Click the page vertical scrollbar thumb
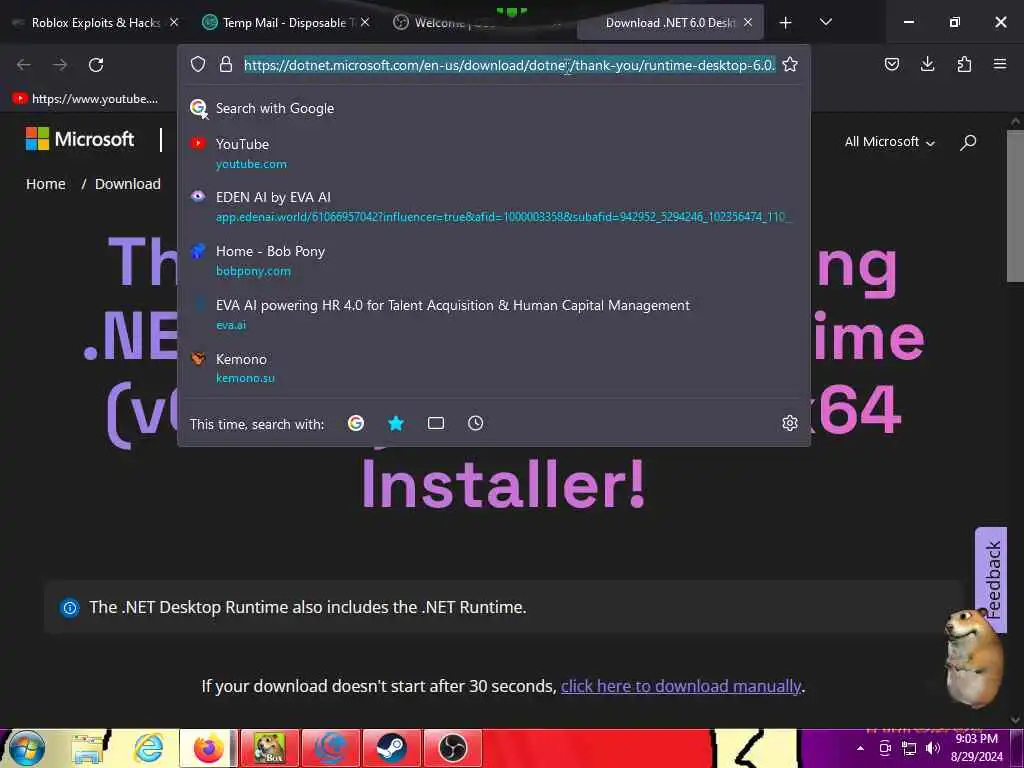This screenshot has width=1024, height=768. (x=1014, y=206)
